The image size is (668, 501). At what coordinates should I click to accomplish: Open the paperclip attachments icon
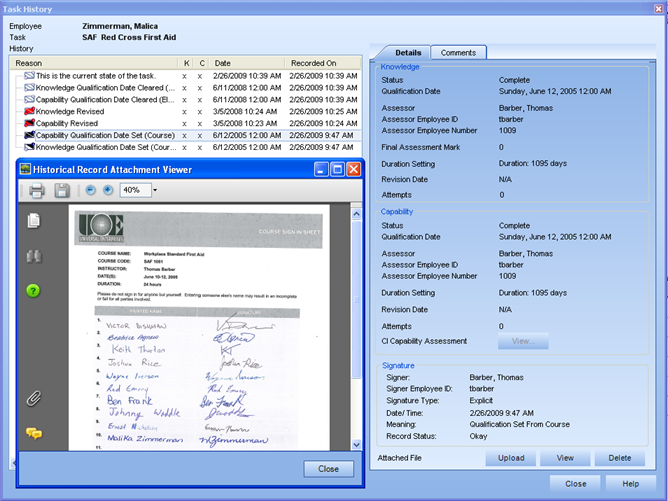click(x=34, y=398)
